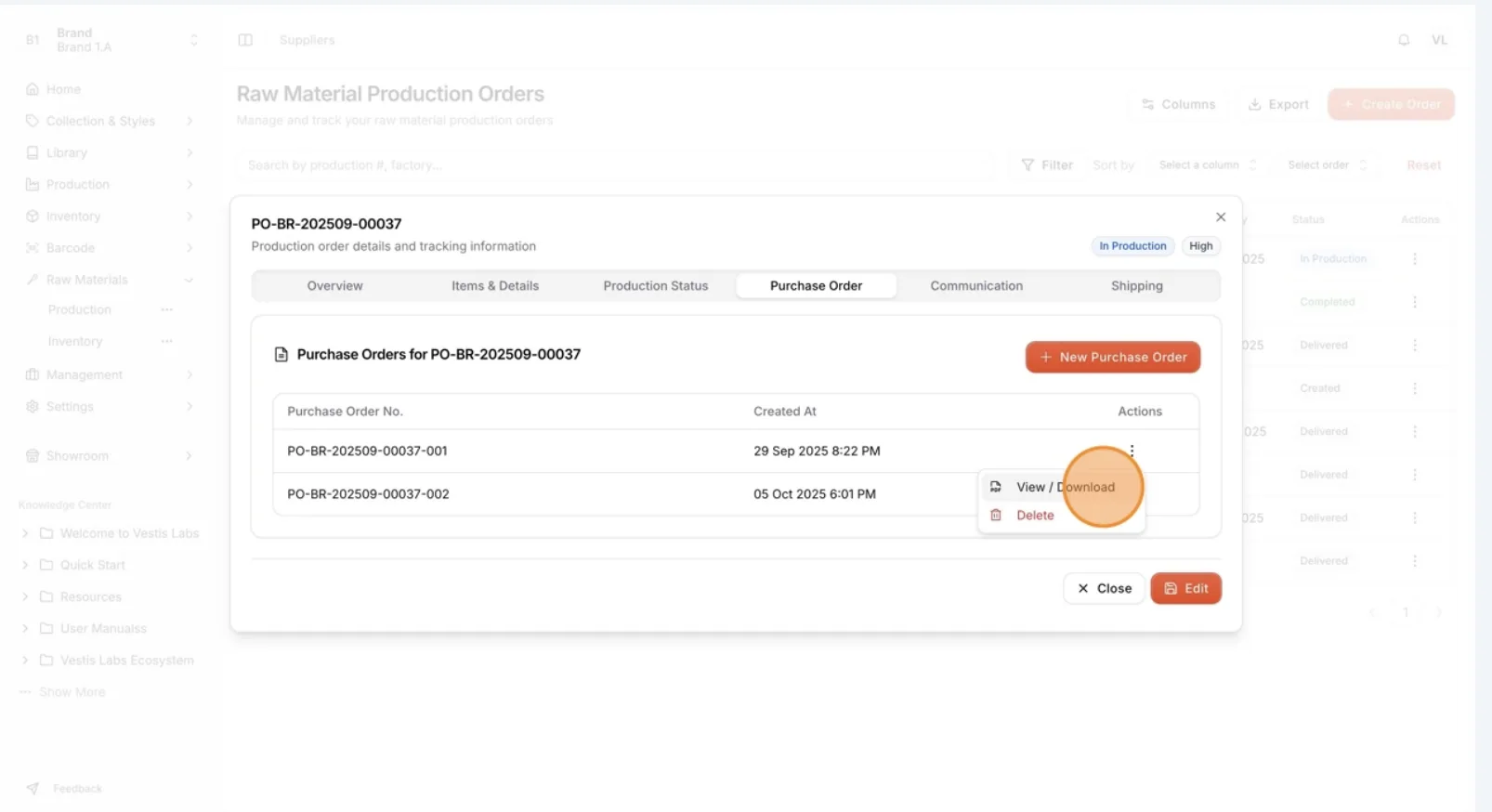Expand the Management sidebar chevron
The image size is (1492, 812).
pyautogui.click(x=190, y=374)
